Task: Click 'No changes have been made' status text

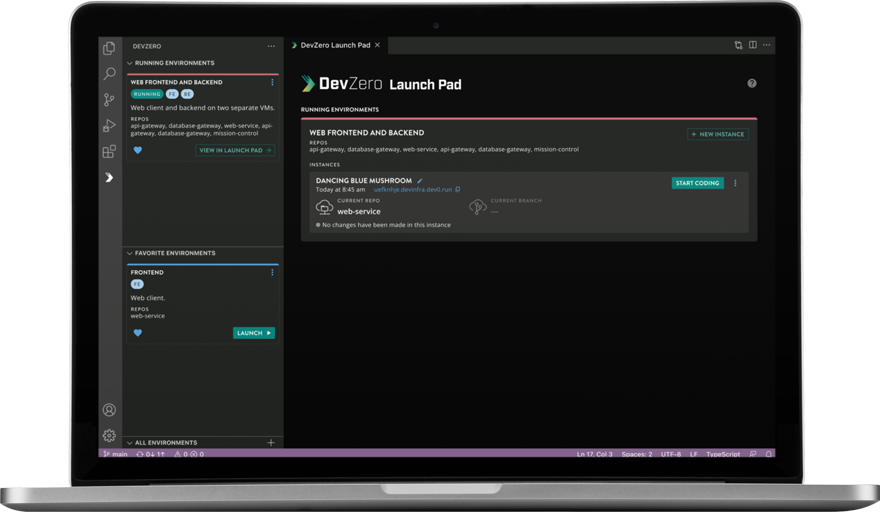Action: [386, 225]
